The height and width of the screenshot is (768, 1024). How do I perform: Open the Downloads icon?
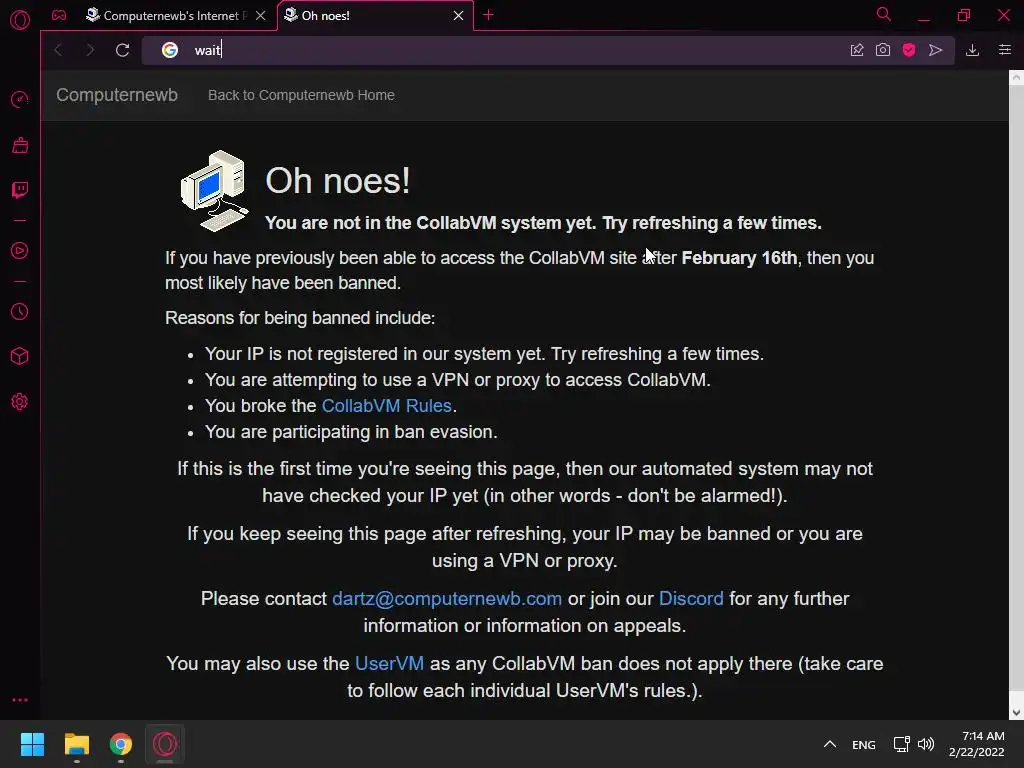[972, 50]
